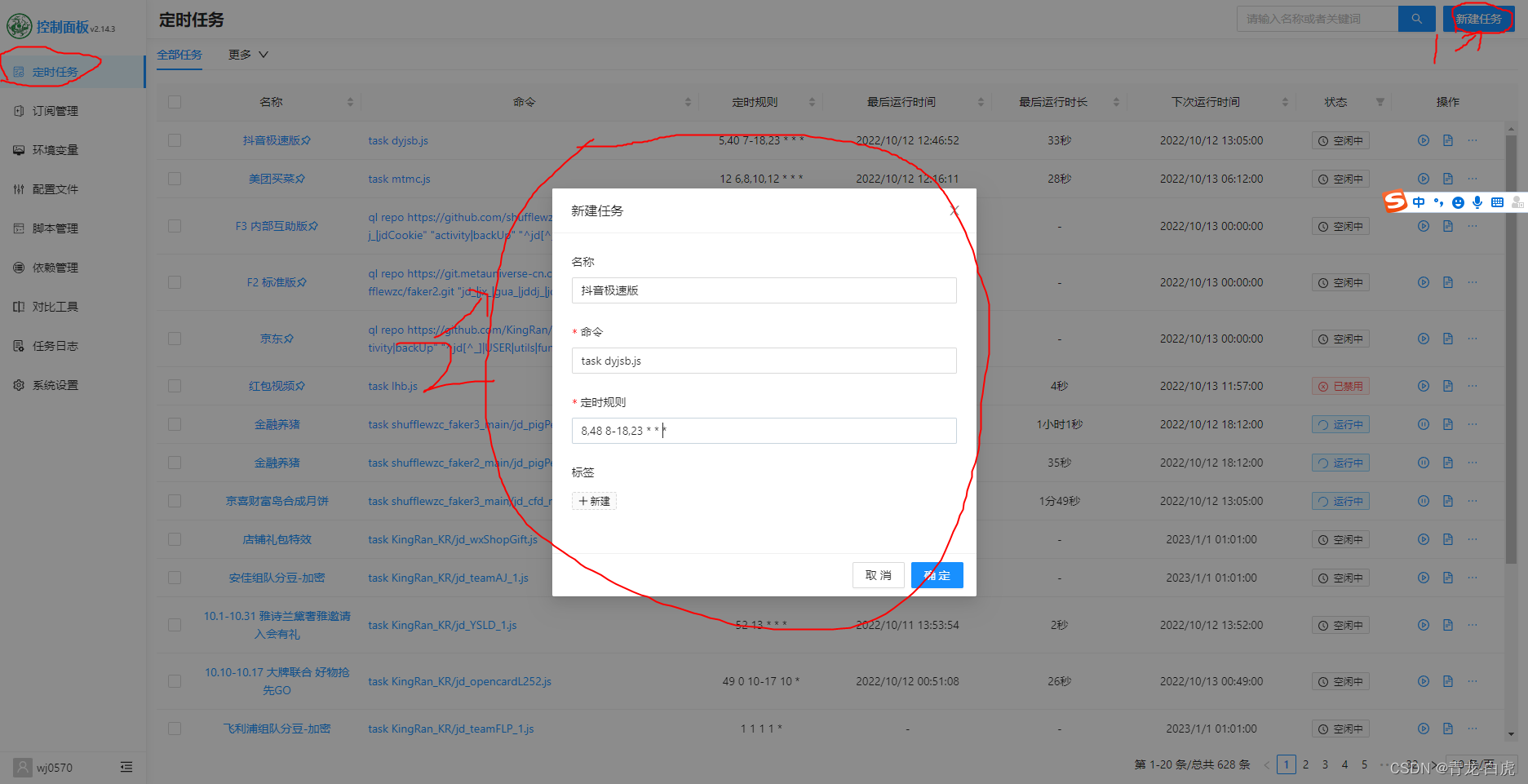This screenshot has width=1528, height=784.
Task: Click 取消 in the dialog
Action: tap(879, 575)
